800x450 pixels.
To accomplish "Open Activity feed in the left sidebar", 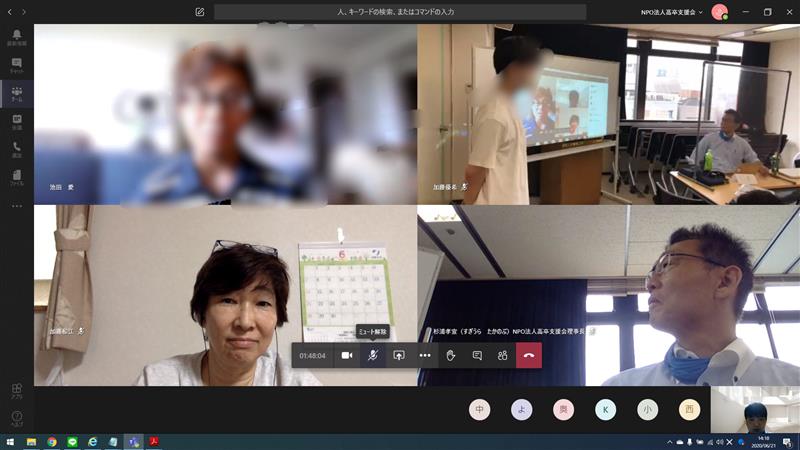I will point(16,38).
